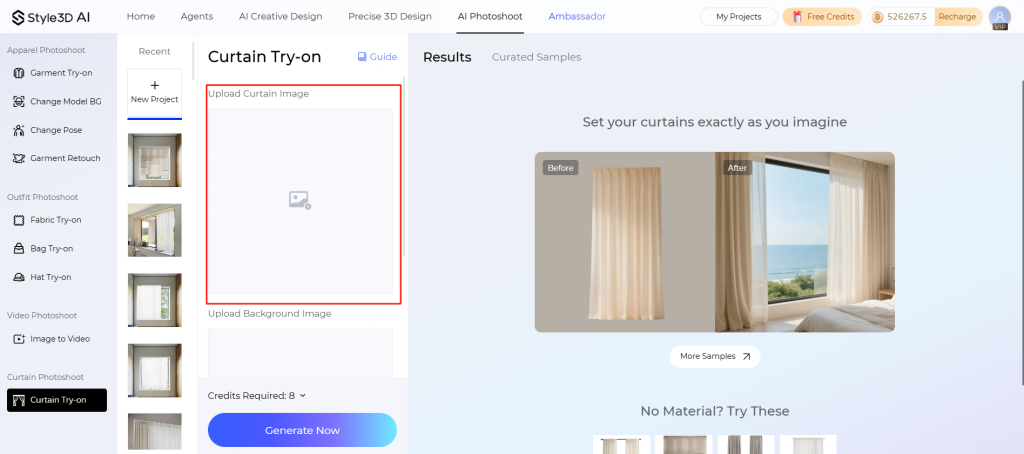This screenshot has height=454, width=1024.
Task: Open the Guide link
Action: tap(377, 57)
